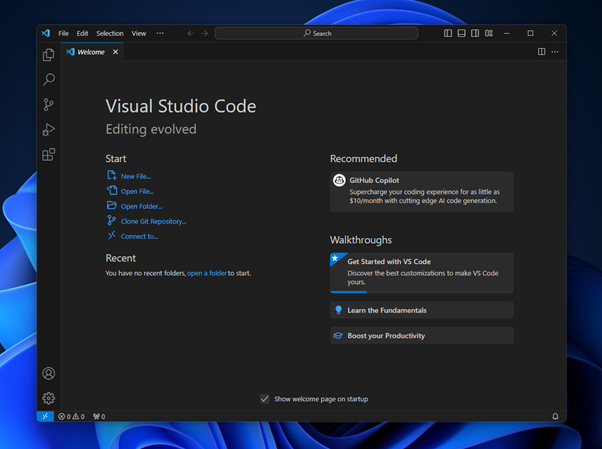Open the Explorer view in activity bar
The height and width of the screenshot is (449, 602).
pos(48,55)
